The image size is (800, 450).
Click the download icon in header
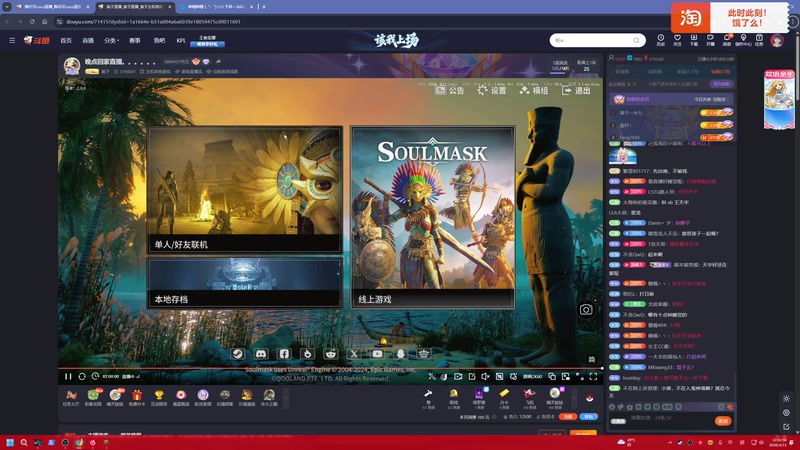point(694,40)
